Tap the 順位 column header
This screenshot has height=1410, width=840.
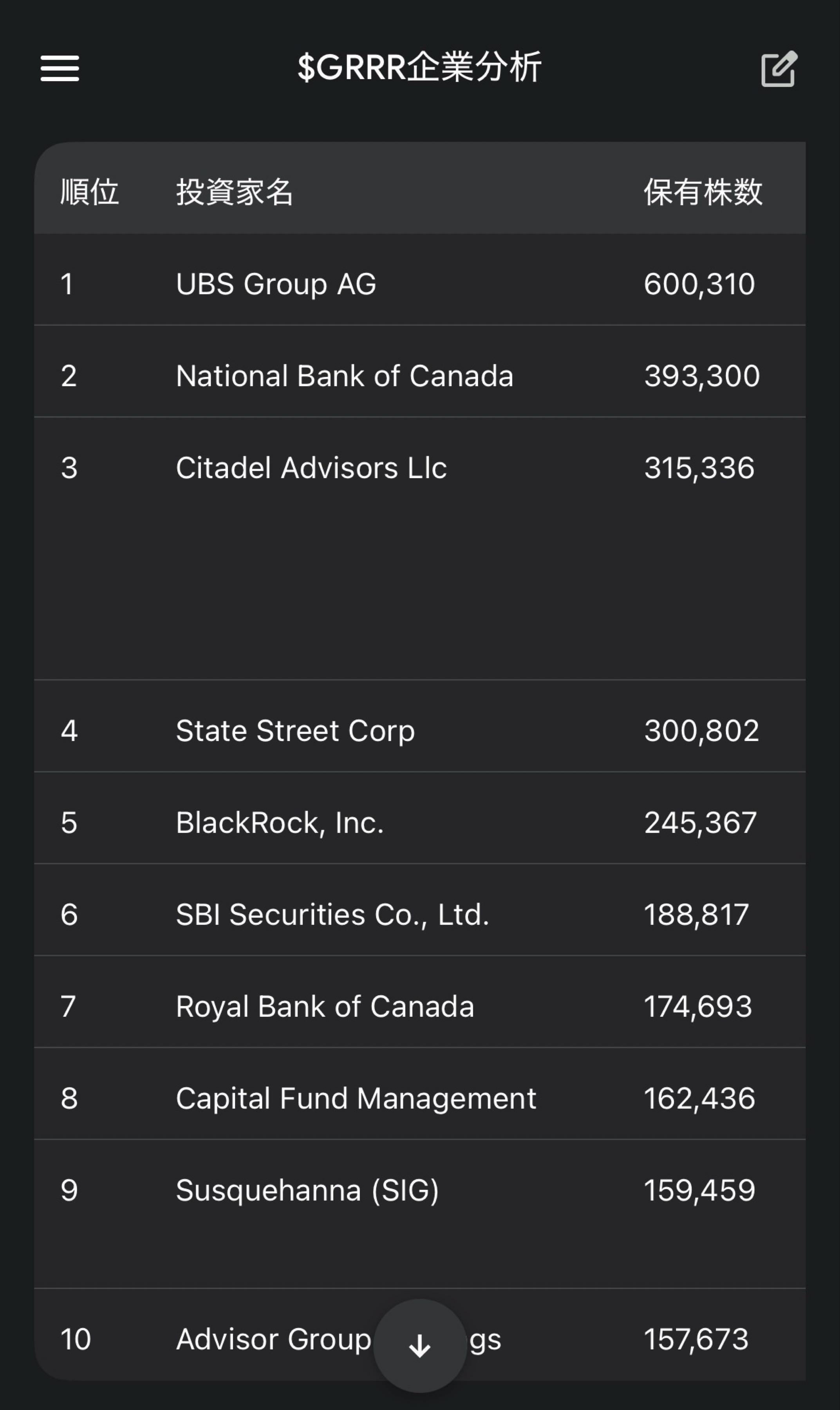click(x=89, y=192)
